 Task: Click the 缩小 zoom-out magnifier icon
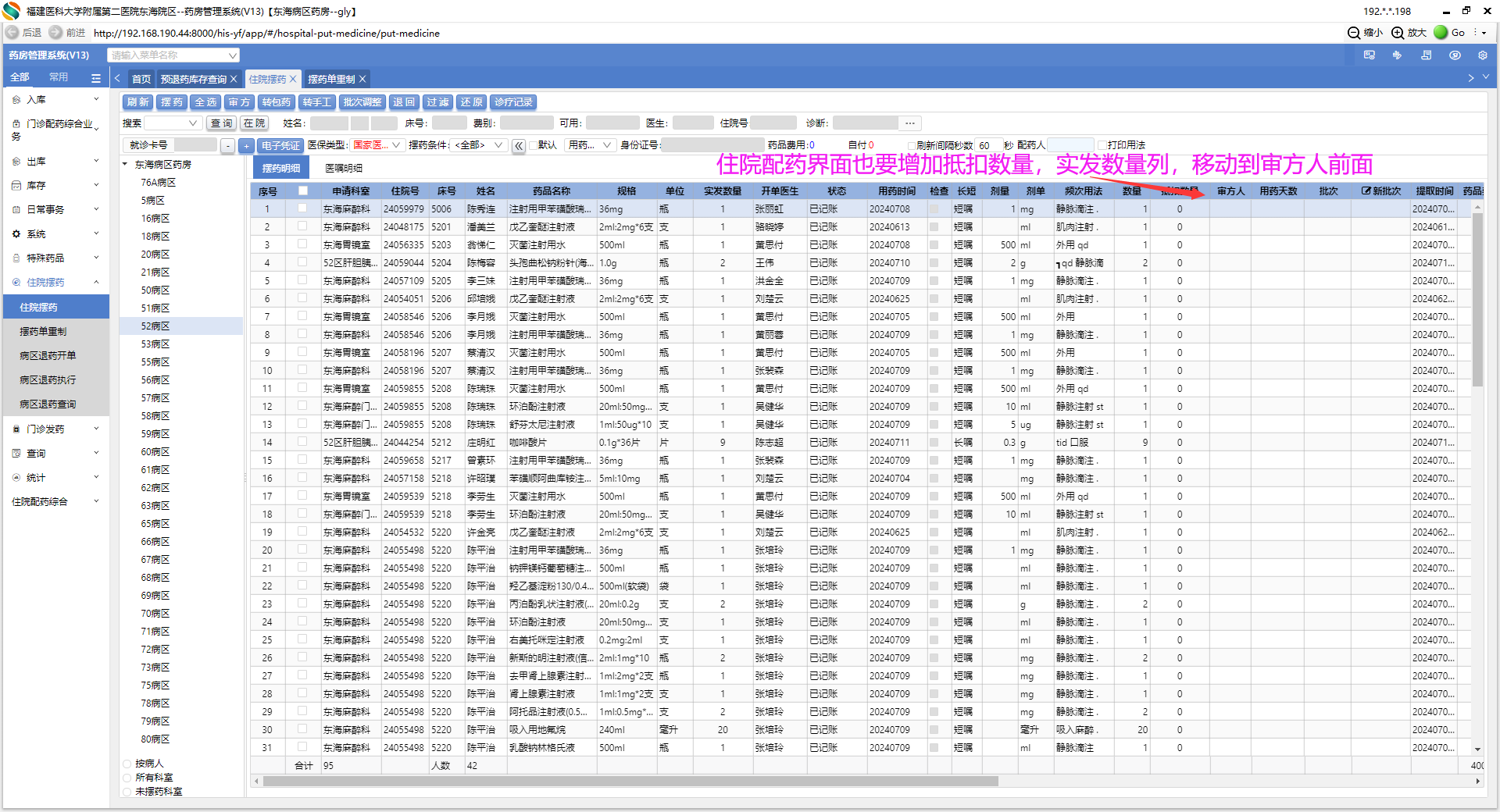[x=1354, y=33]
